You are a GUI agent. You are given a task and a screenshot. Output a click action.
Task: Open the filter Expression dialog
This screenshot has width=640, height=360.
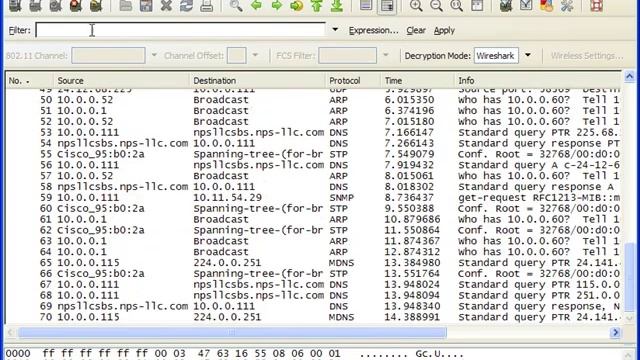(373, 31)
